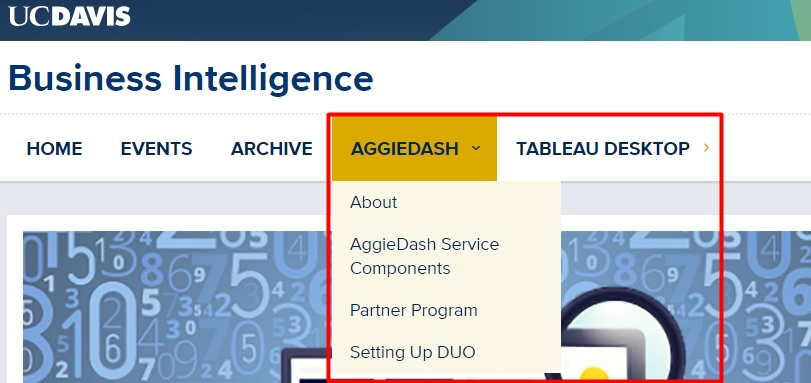Click the yellow circle in the illustration
The width and height of the screenshot is (811, 383).
tap(595, 376)
